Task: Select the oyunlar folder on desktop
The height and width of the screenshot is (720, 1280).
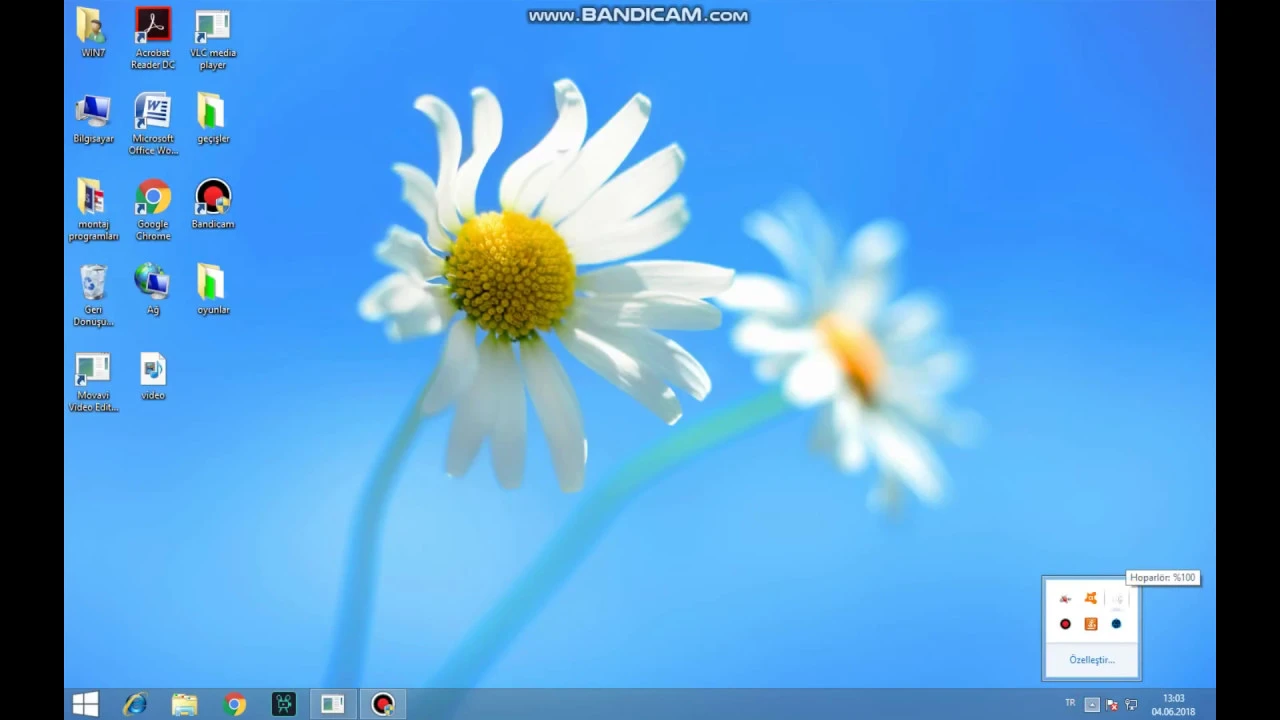Action: tap(212, 290)
